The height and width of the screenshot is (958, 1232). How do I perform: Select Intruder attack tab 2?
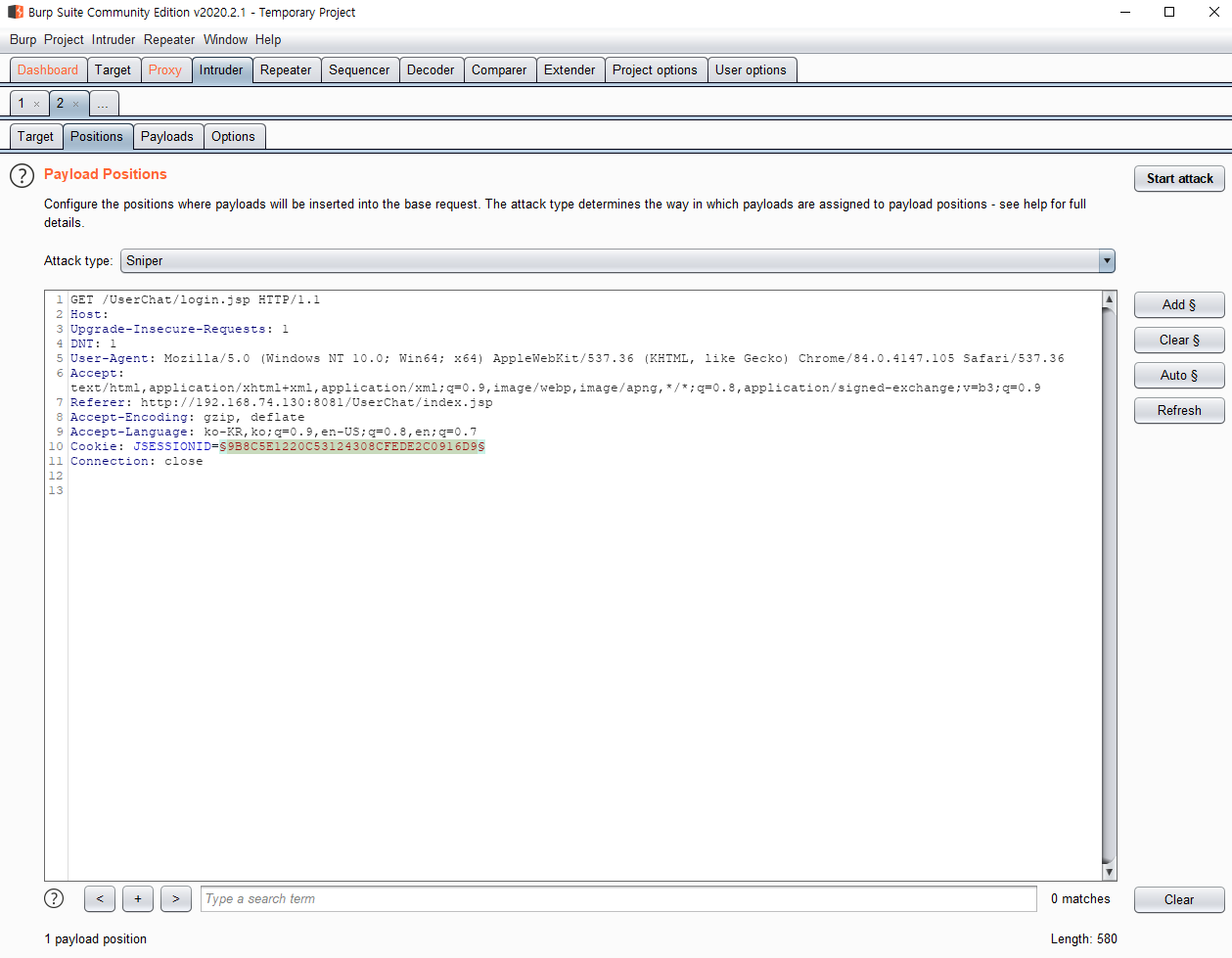click(60, 104)
